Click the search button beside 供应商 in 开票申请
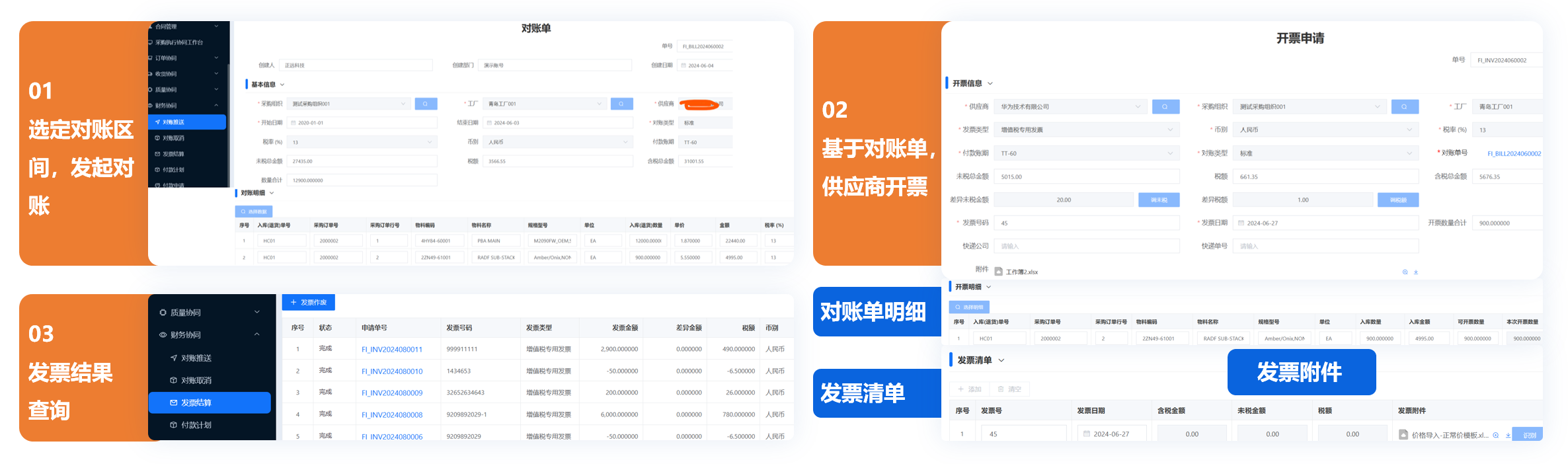This screenshot has width=1568, height=464. point(1165,106)
